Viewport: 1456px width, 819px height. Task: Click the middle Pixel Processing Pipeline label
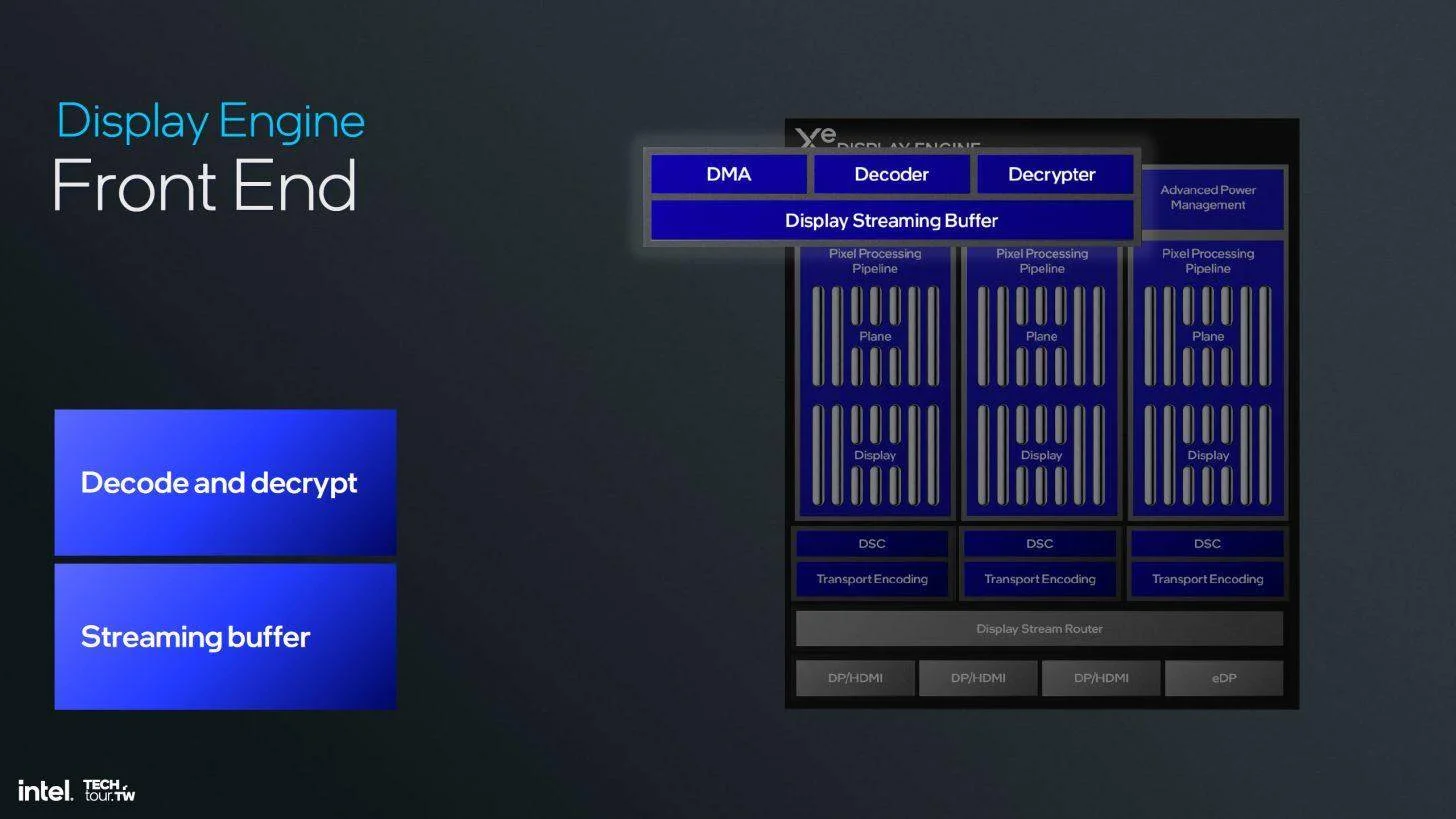(1041, 261)
